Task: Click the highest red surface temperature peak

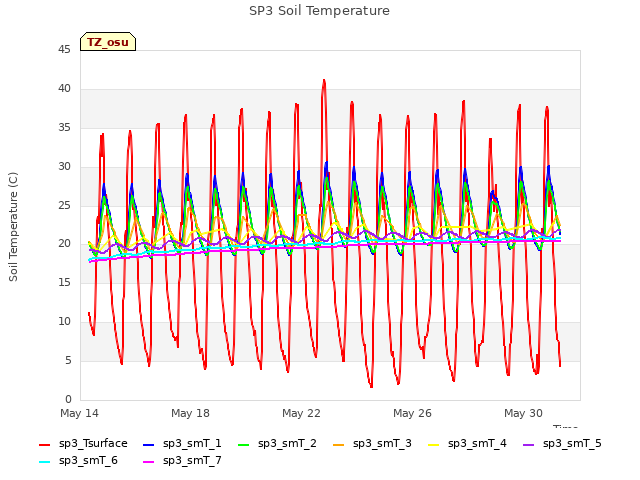Action: 324,80
